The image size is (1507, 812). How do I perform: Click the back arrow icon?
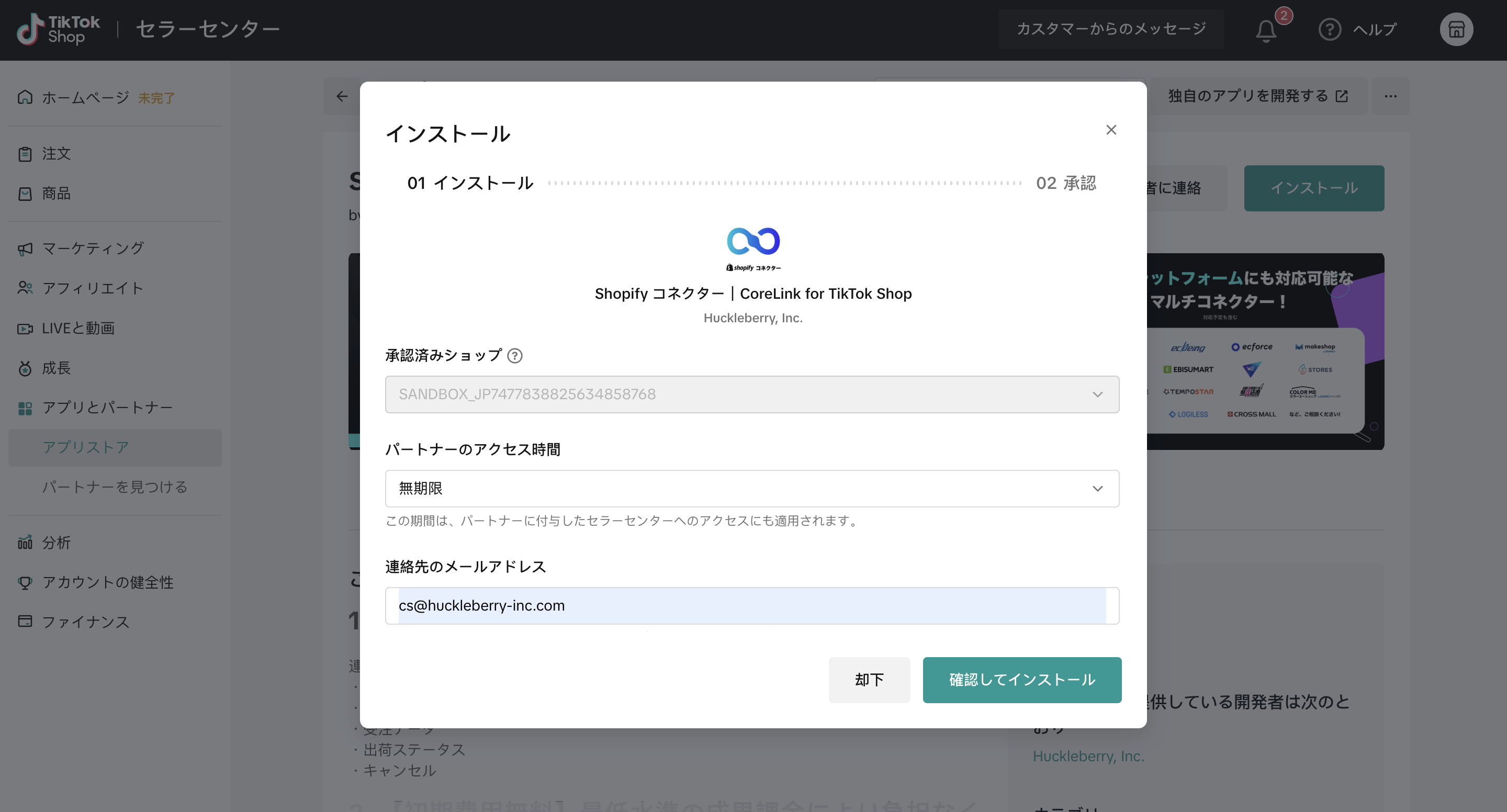342,96
